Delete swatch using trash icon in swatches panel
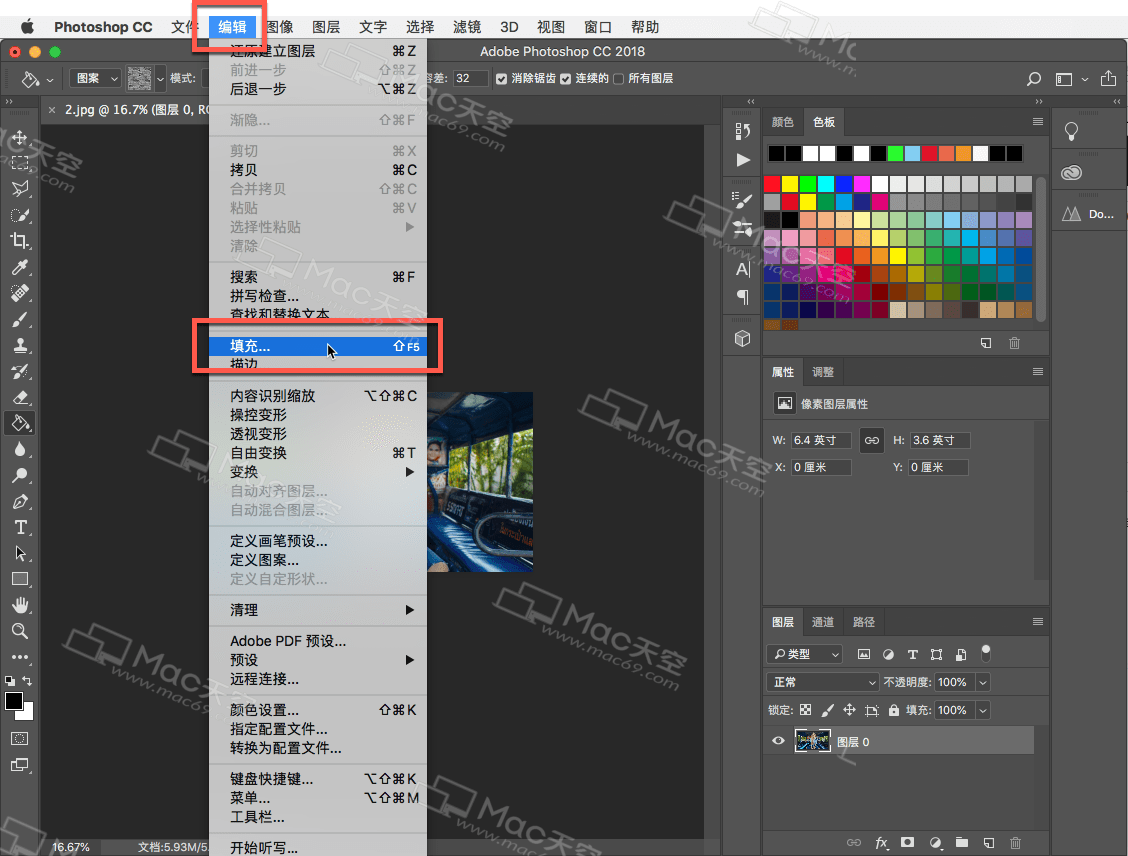Screen dimensions: 1128x856 pos(1014,343)
